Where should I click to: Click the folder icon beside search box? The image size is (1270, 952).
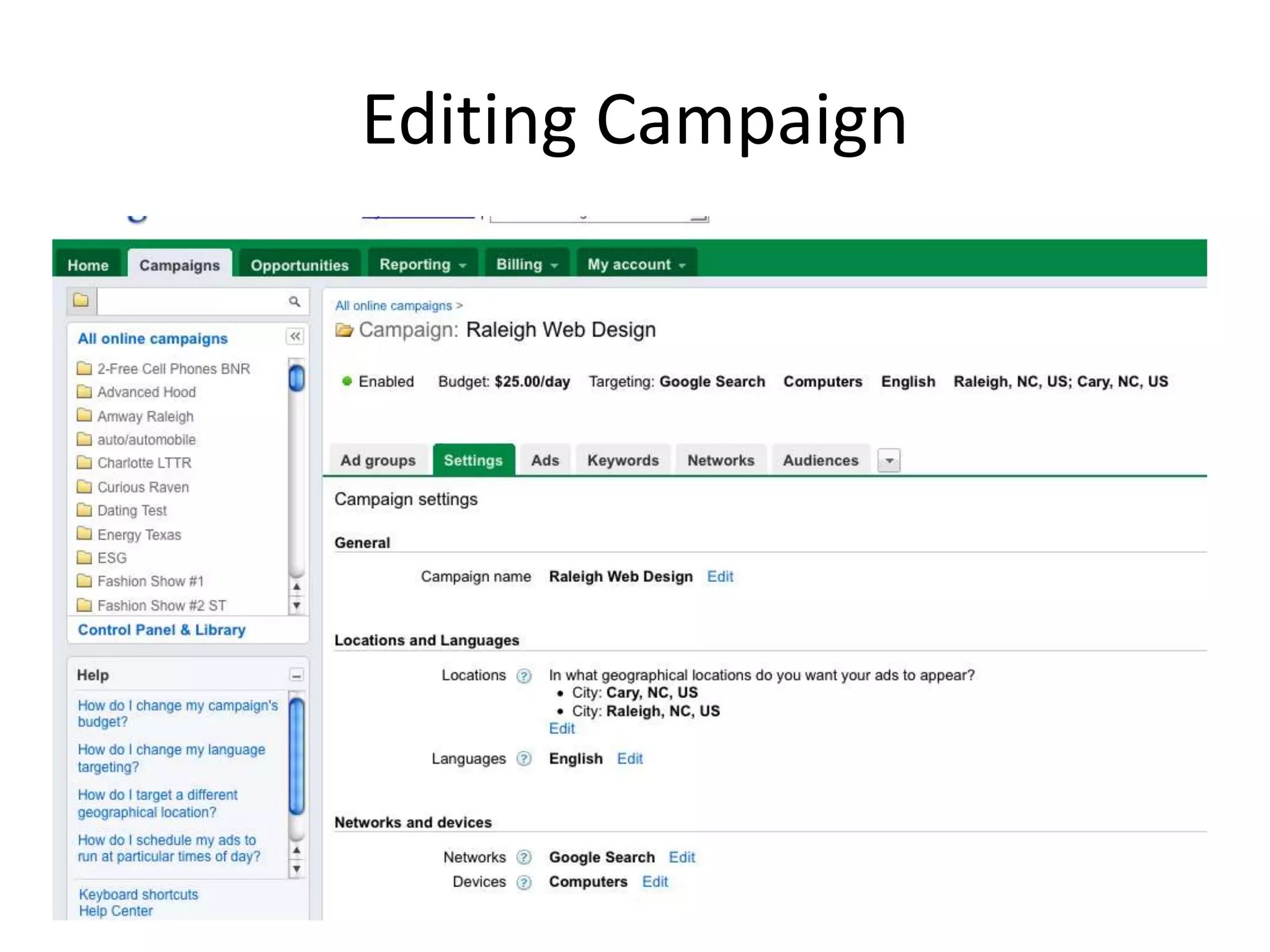point(81,301)
